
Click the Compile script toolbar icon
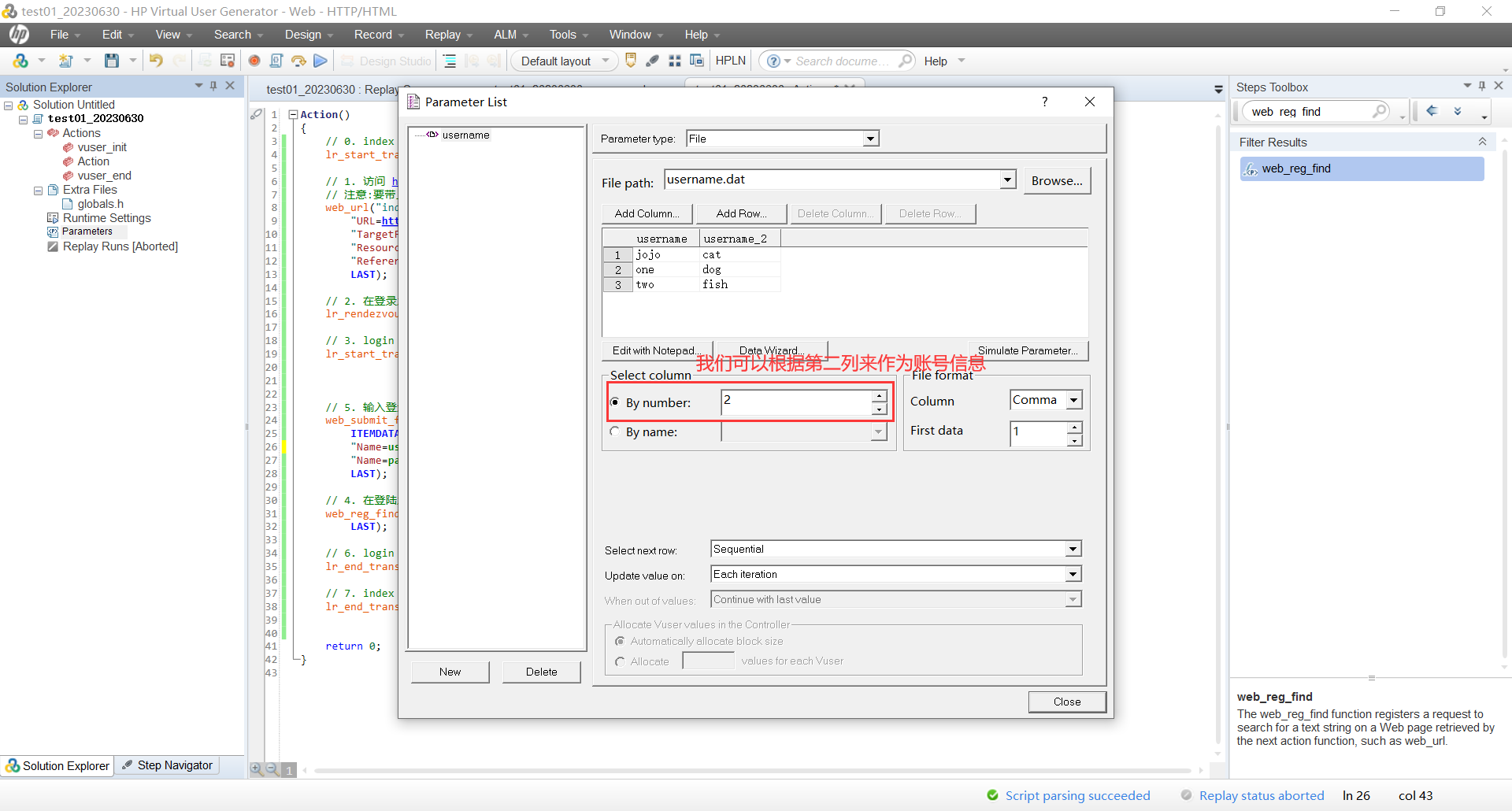tap(276, 61)
